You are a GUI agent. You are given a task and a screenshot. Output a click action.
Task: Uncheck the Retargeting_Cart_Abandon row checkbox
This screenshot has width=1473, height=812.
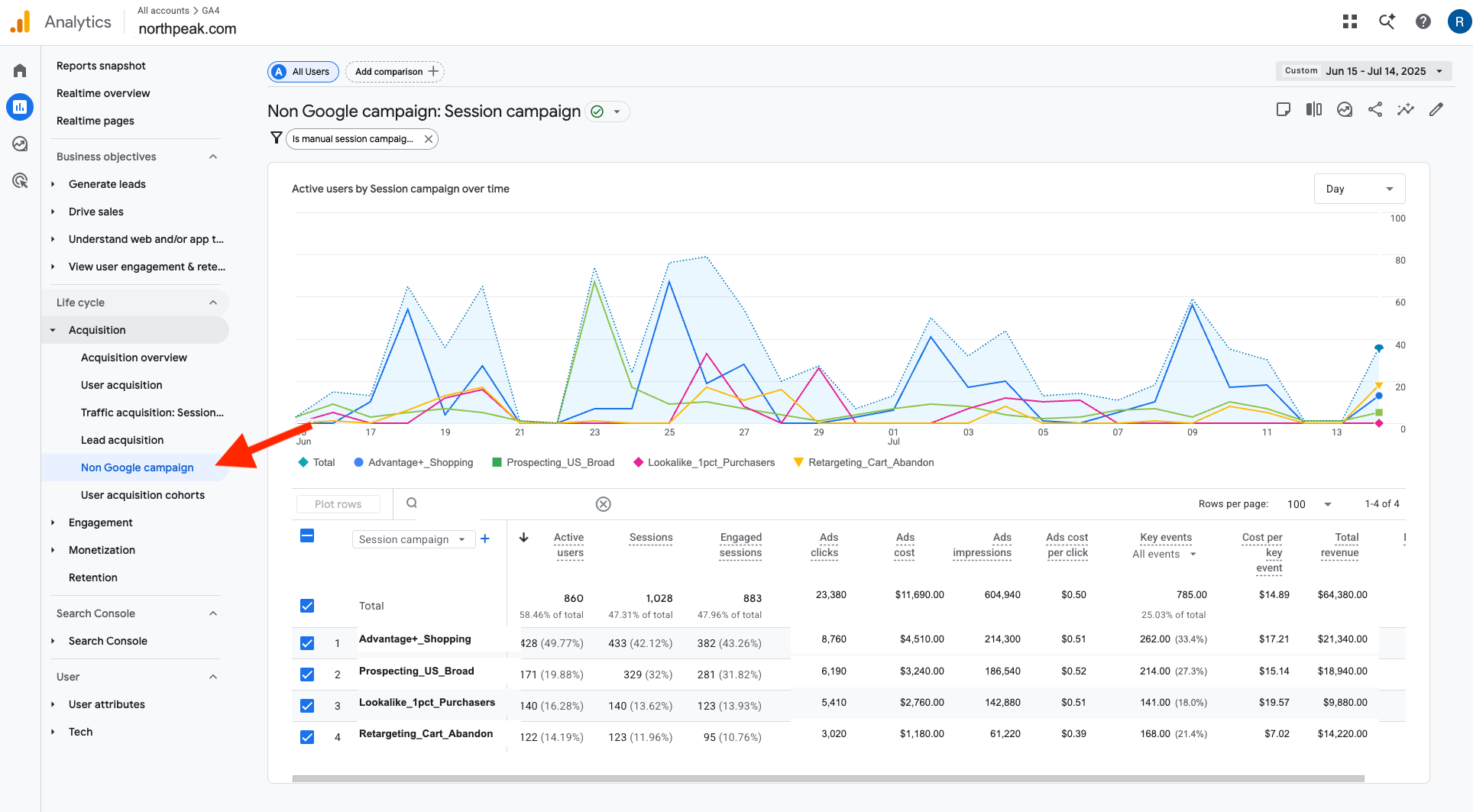pos(307,737)
